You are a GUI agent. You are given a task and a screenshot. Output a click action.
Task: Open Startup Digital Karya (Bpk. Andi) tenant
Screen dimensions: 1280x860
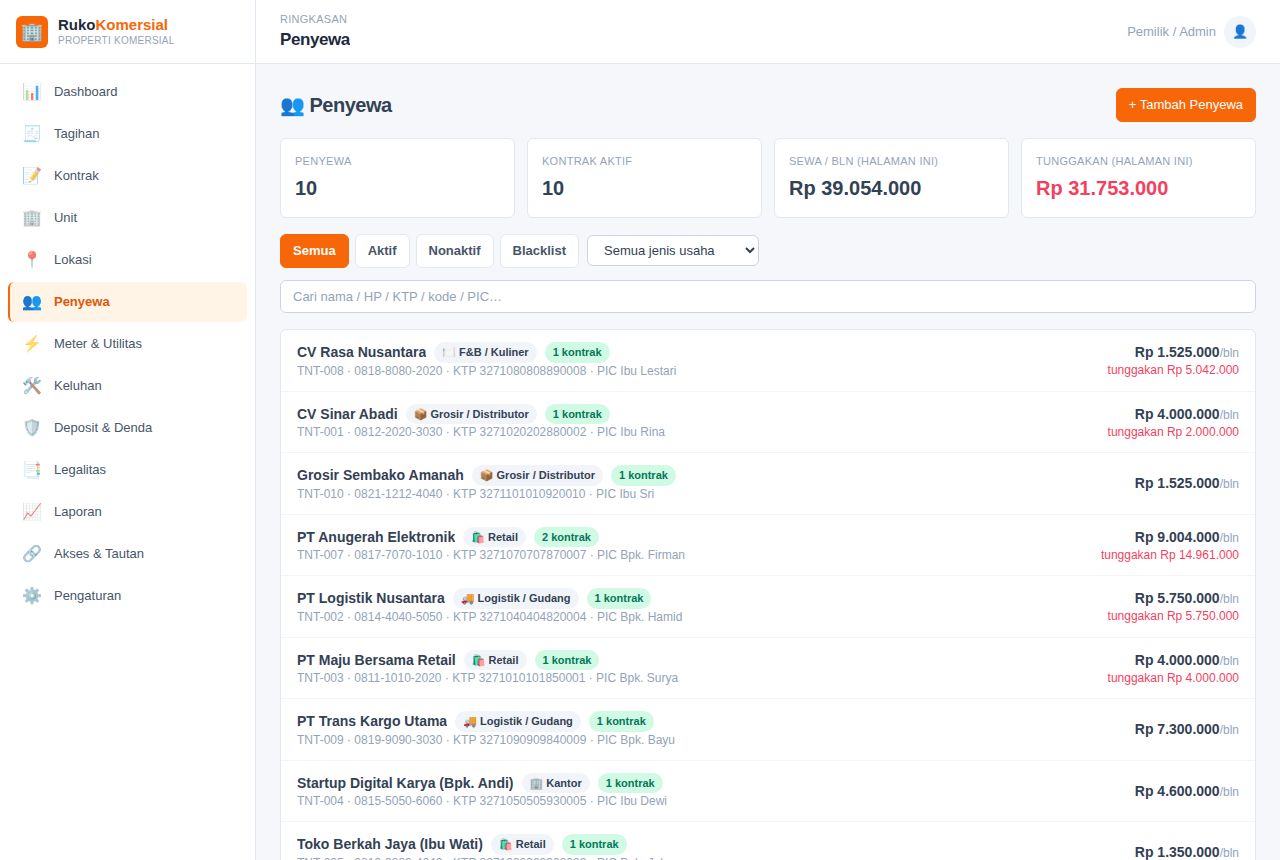(768, 791)
